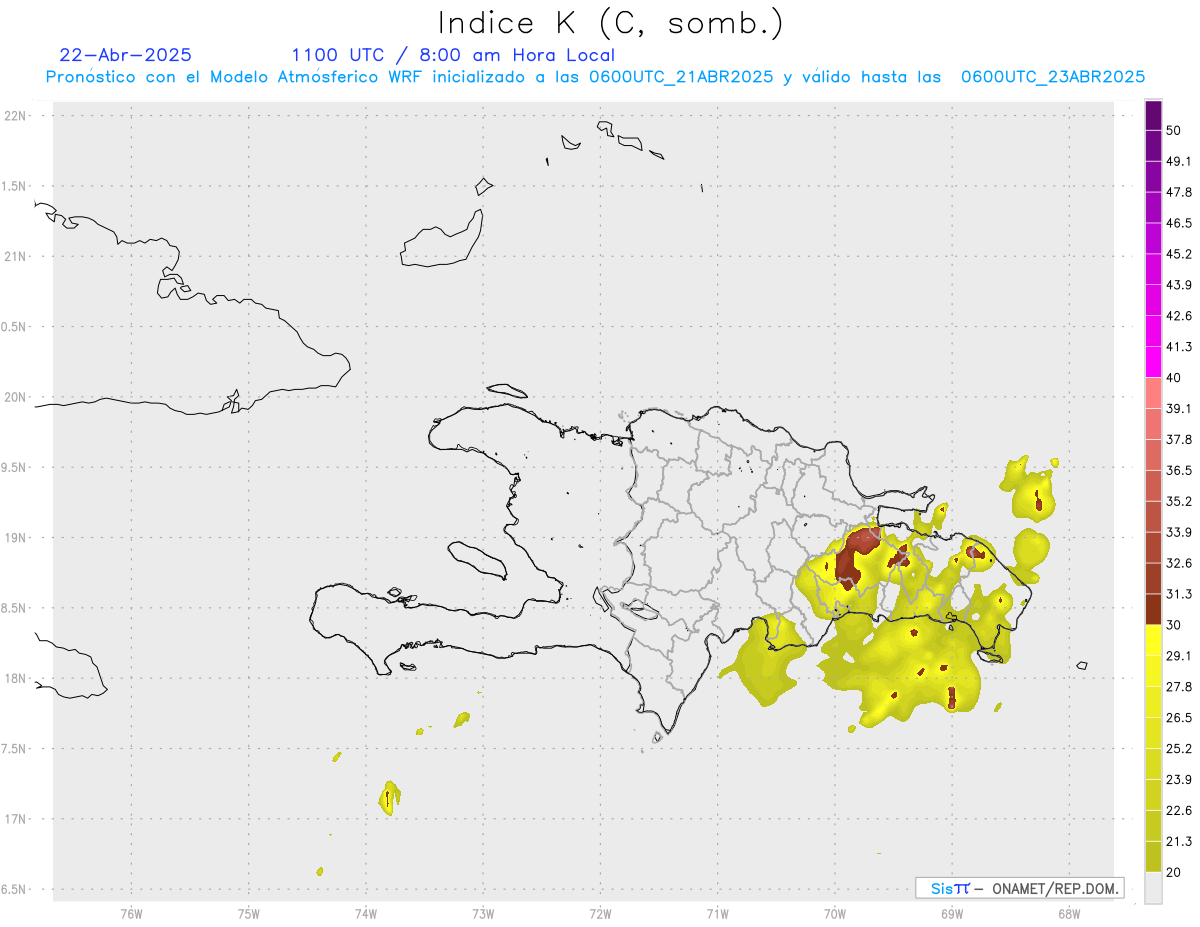Screen dimensions: 1200x927
Task: Click the "73W" longitude label
Action: coord(483,912)
